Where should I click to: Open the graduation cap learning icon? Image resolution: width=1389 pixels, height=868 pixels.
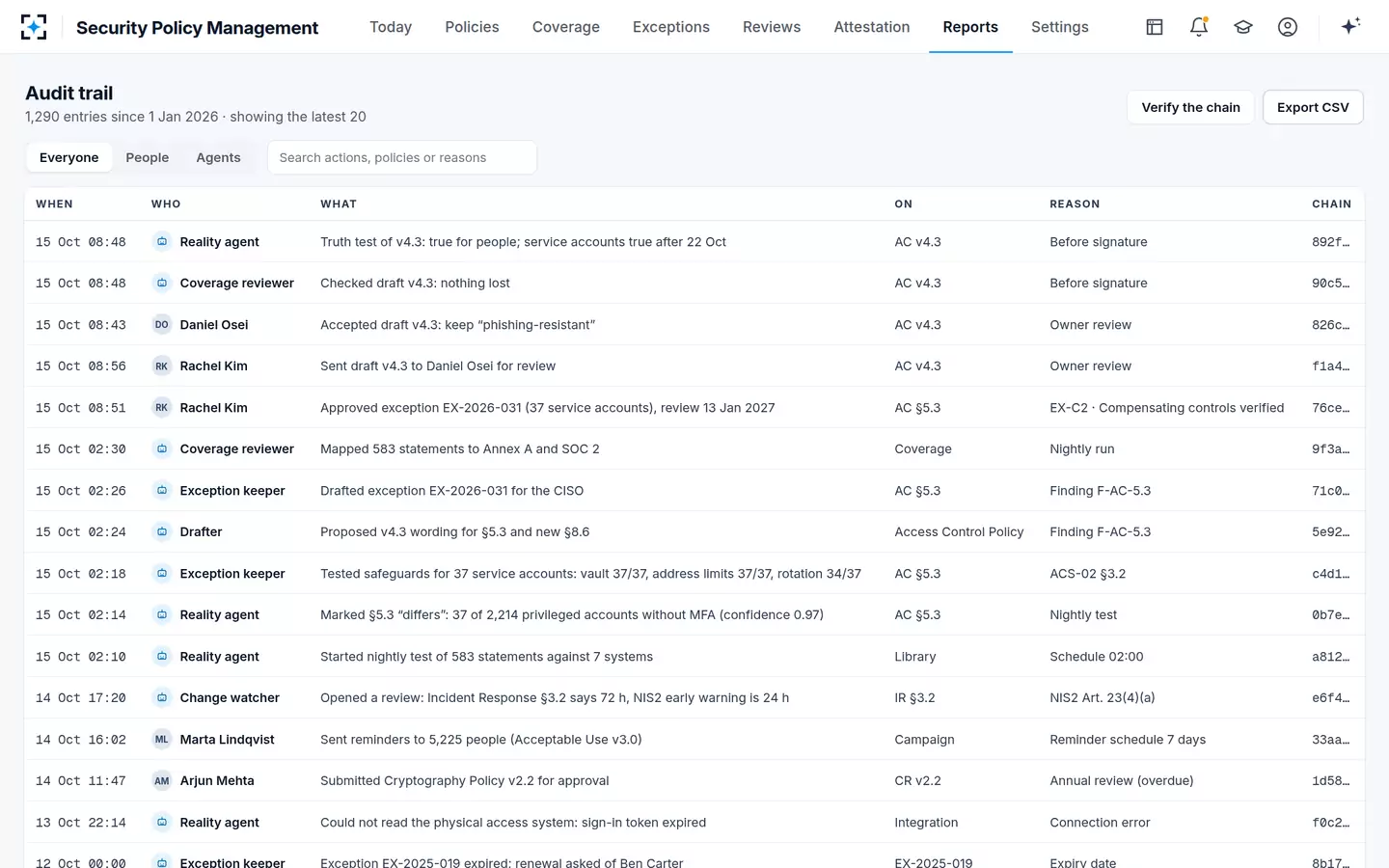pyautogui.click(x=1243, y=27)
